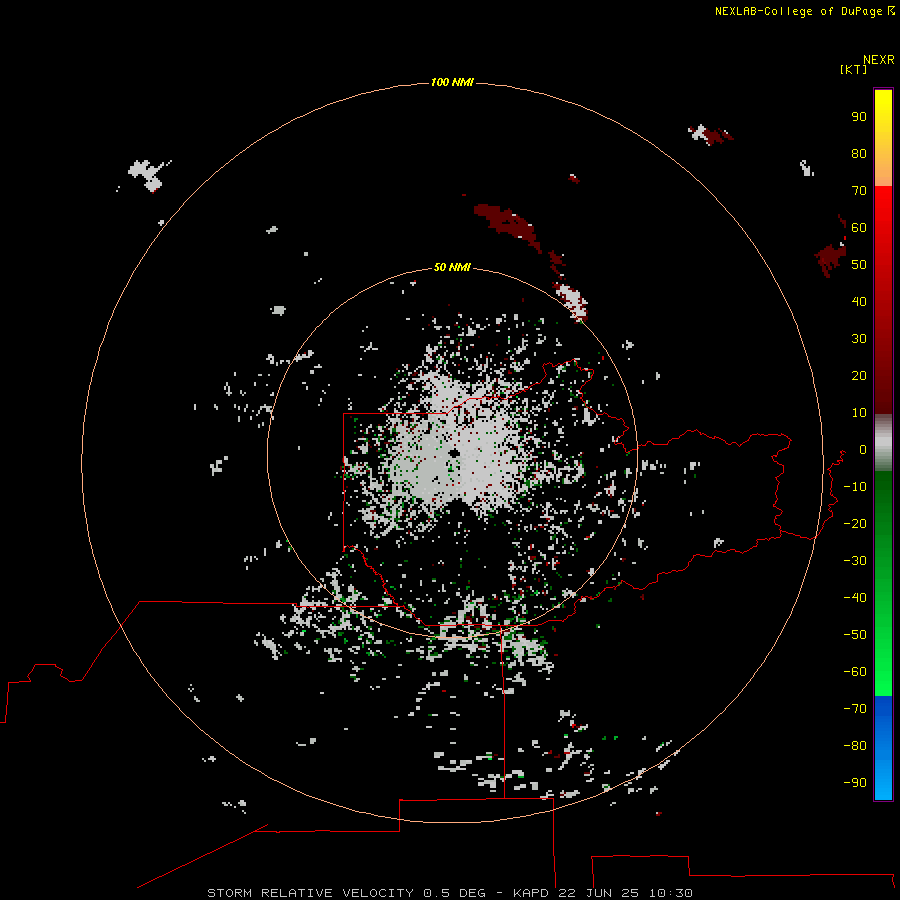The height and width of the screenshot is (900, 900).
Task: Click the 100 NMI range ring label
Action: click(x=452, y=82)
